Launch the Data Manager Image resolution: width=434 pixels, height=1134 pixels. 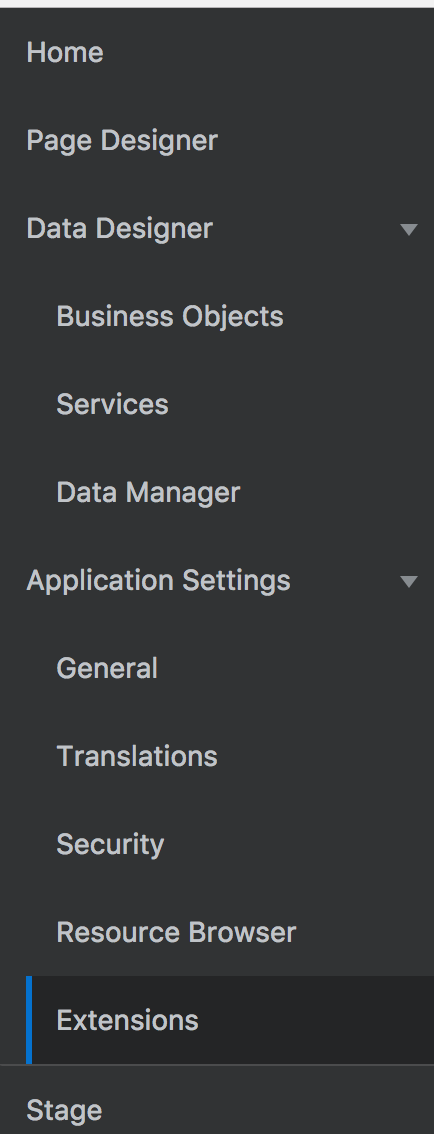pos(148,493)
